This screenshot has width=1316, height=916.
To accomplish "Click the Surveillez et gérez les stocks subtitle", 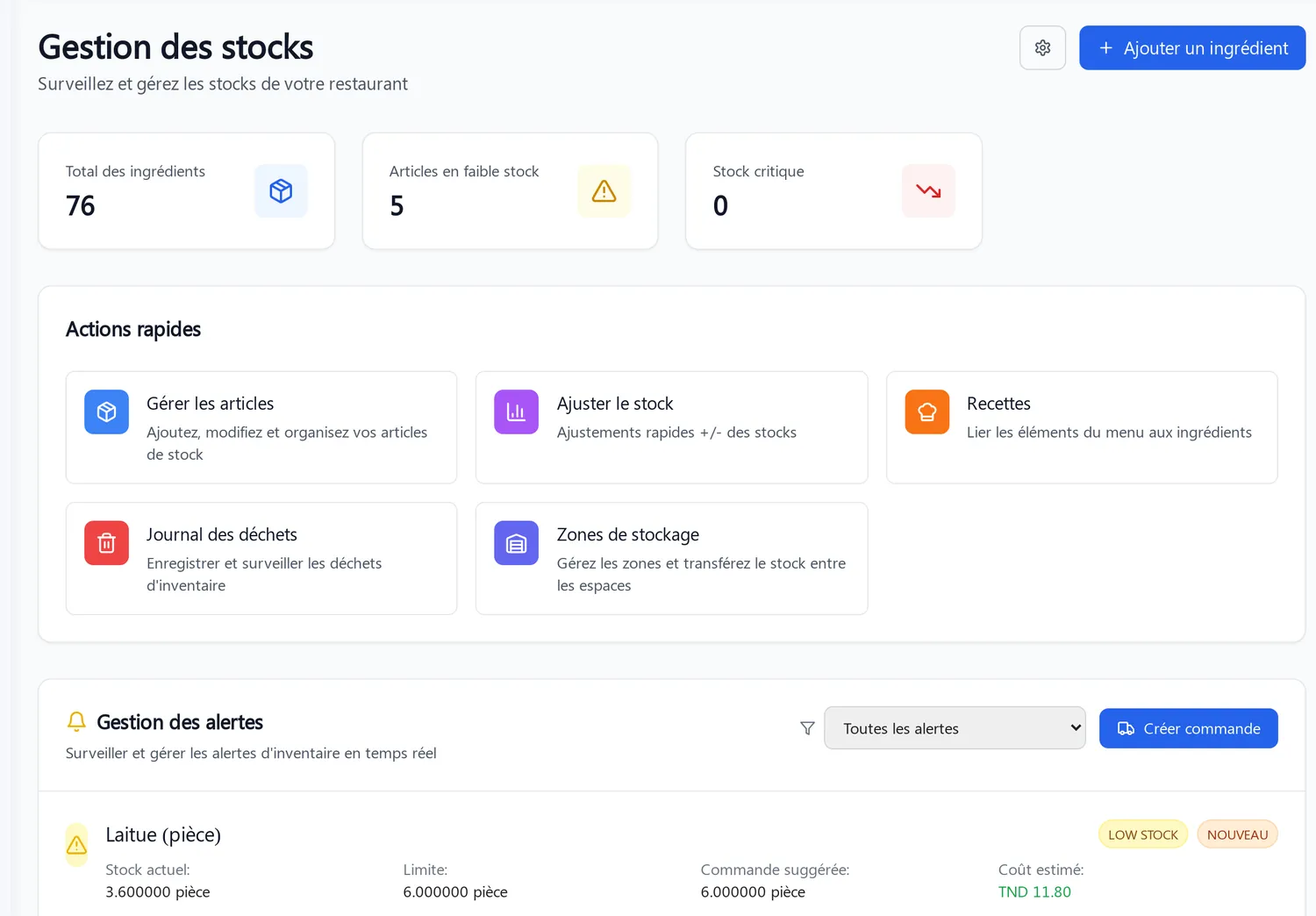I will [x=223, y=84].
